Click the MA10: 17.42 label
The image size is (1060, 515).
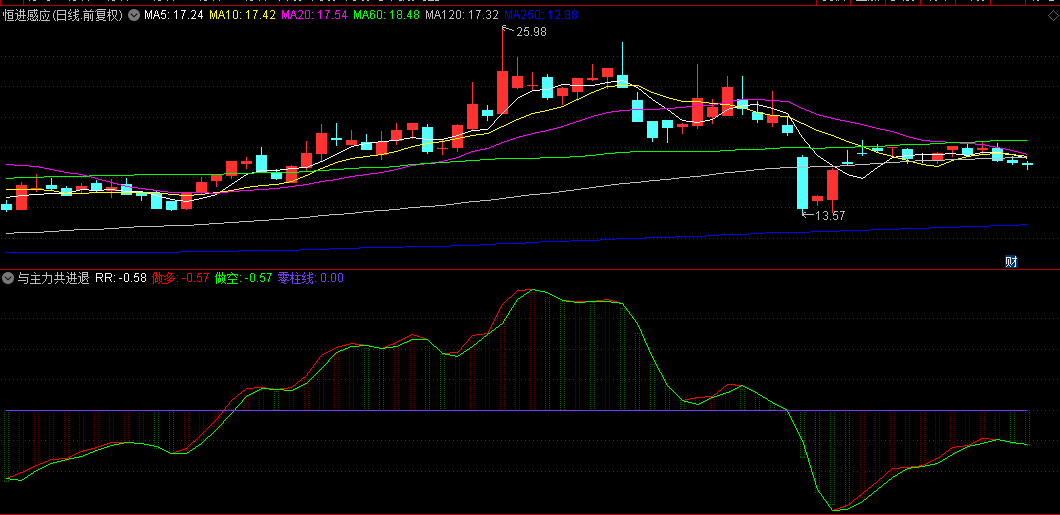(241, 14)
